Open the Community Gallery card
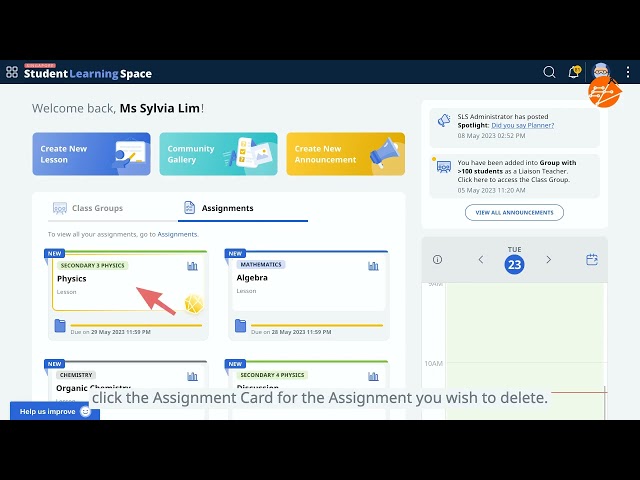This screenshot has height=480, width=640. 218,154
